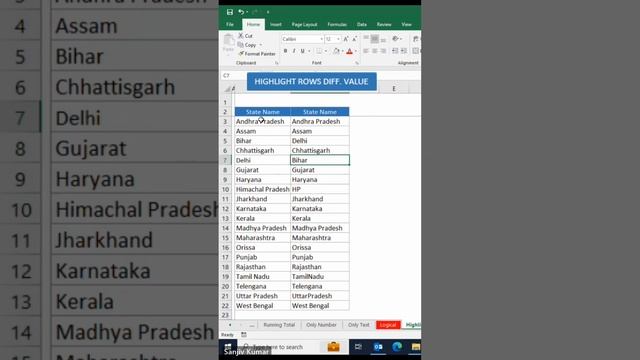Open the font size dropdown
640x360 pixels.
[x=338, y=39]
